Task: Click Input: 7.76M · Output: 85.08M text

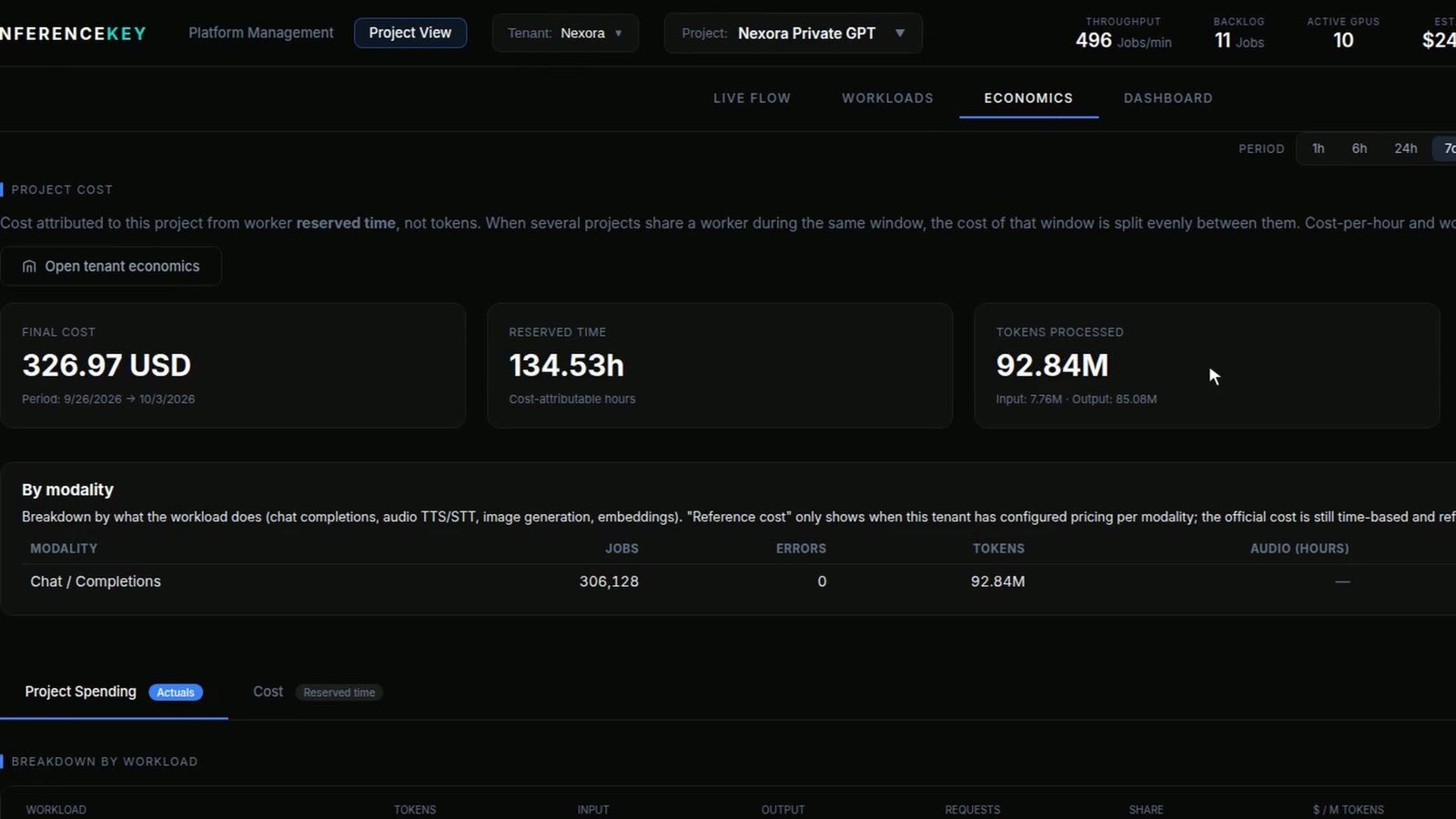Action: click(x=1077, y=399)
